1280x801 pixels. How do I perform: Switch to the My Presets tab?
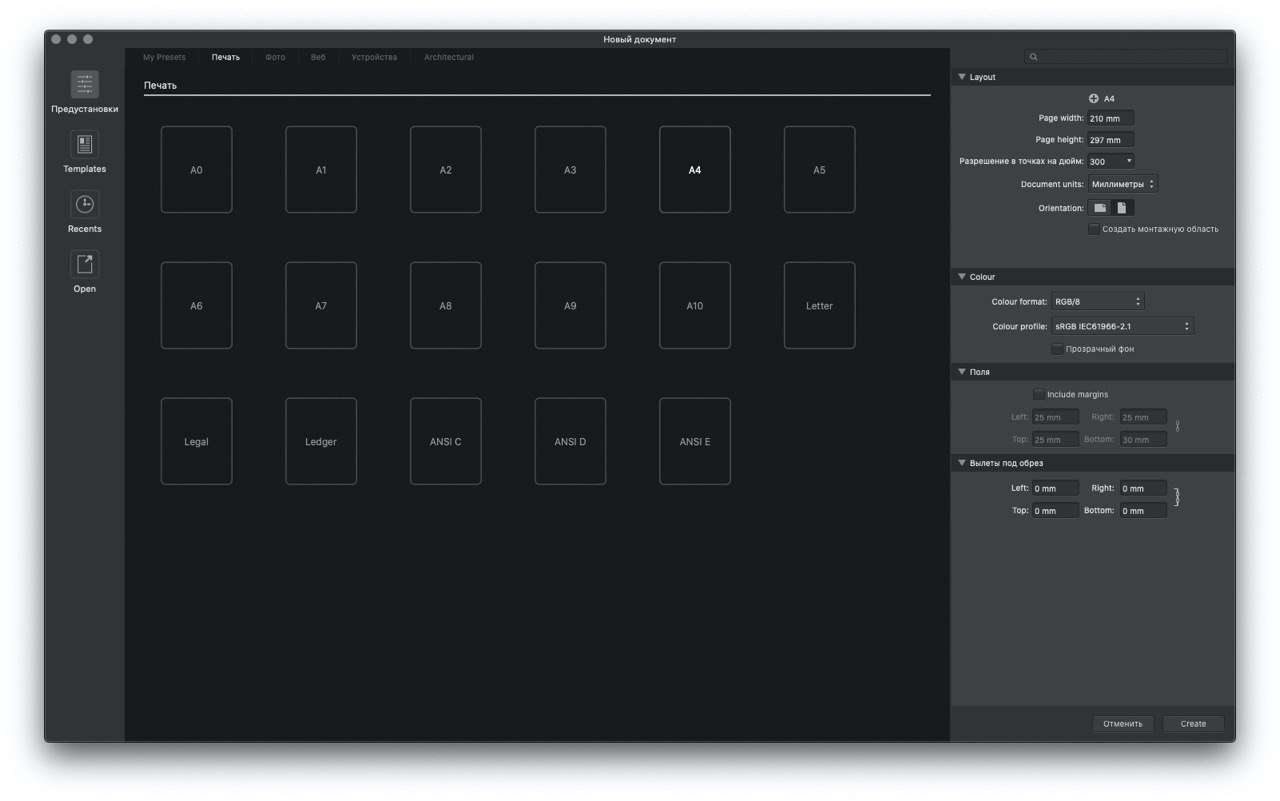[164, 57]
